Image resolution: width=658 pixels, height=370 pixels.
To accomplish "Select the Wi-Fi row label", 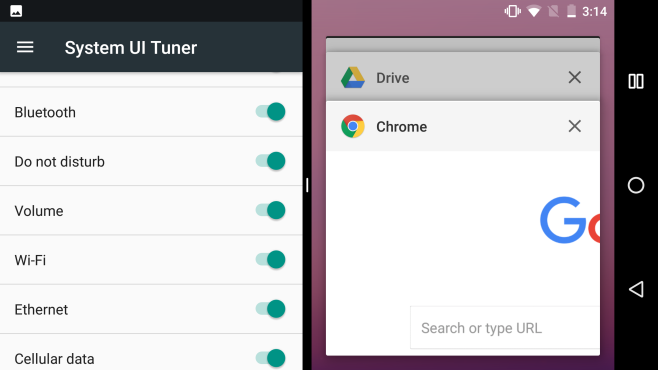I will [30, 260].
